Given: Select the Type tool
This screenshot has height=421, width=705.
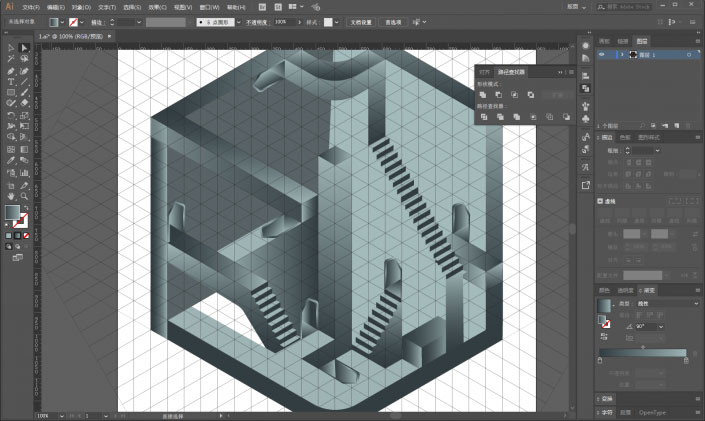Looking at the screenshot, I should coord(11,82).
